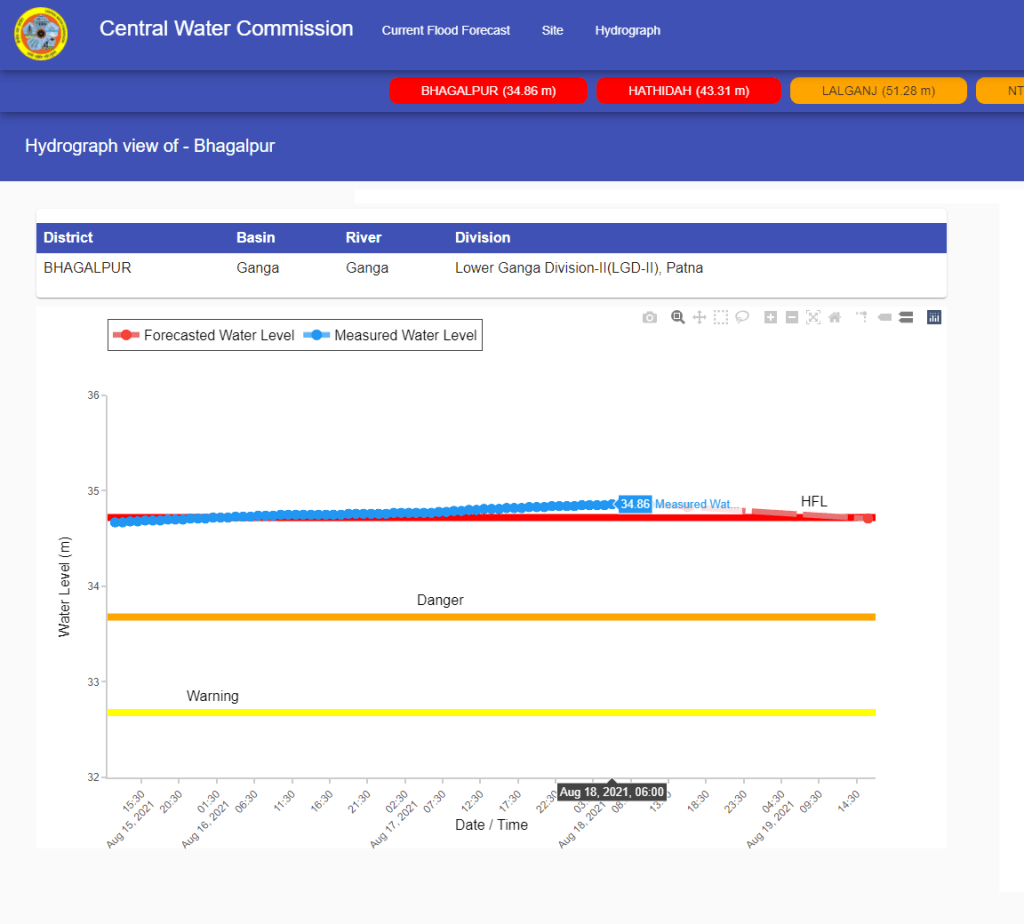Click the BHAGALPUR (34.86 m) alert button
The image size is (1024, 924).
(x=488, y=91)
